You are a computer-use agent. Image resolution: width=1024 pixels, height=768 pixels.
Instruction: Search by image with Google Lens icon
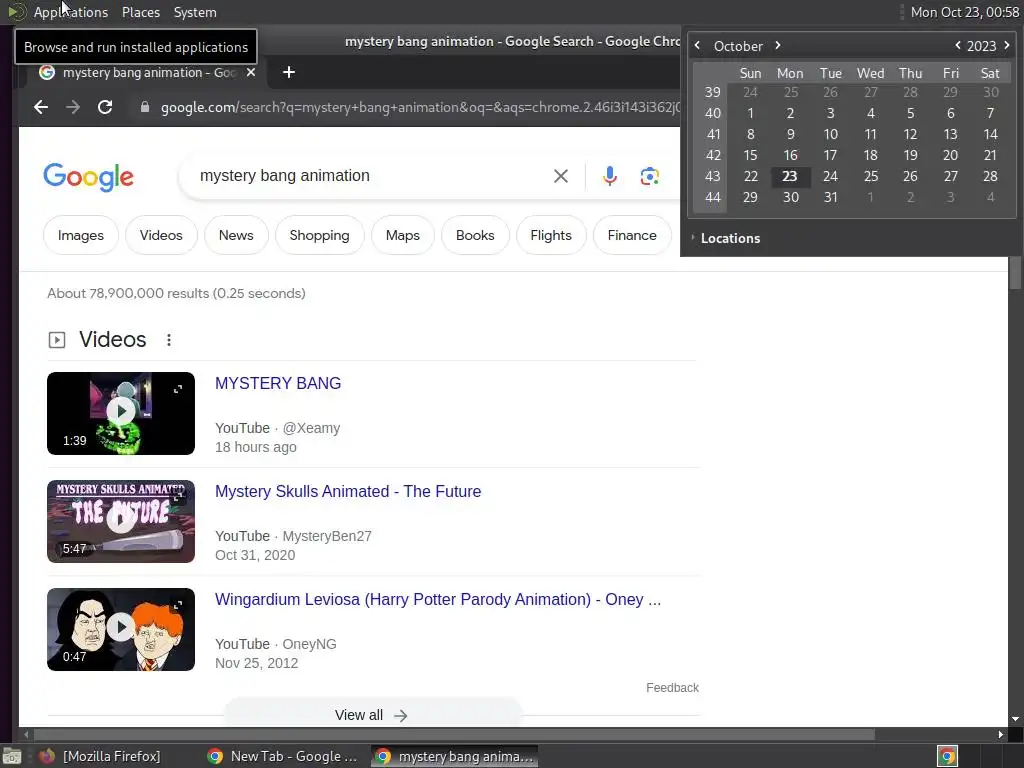[x=649, y=176]
